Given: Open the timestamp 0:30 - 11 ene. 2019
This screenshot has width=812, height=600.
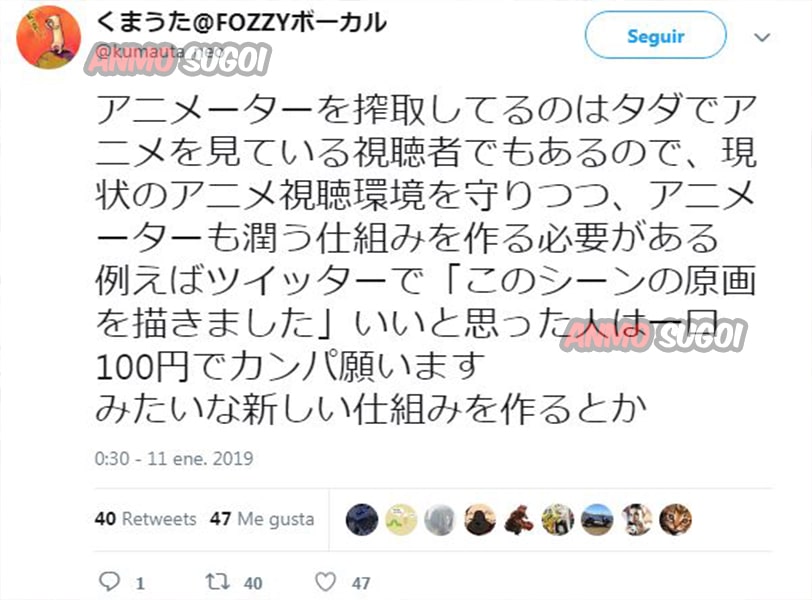Looking at the screenshot, I should [174, 459].
